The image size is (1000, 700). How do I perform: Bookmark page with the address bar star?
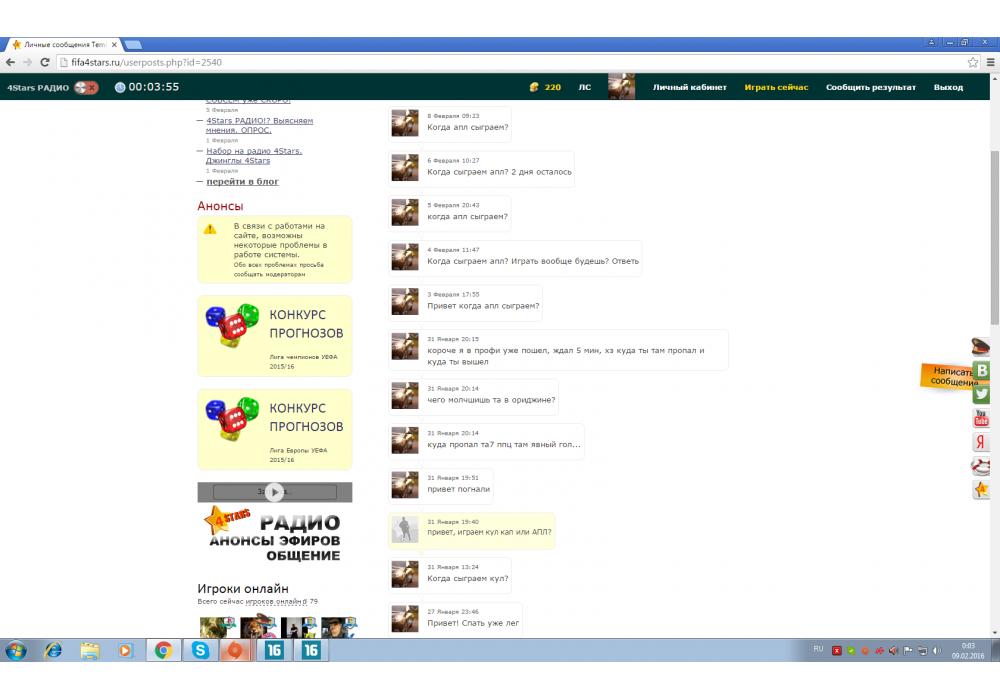973,62
